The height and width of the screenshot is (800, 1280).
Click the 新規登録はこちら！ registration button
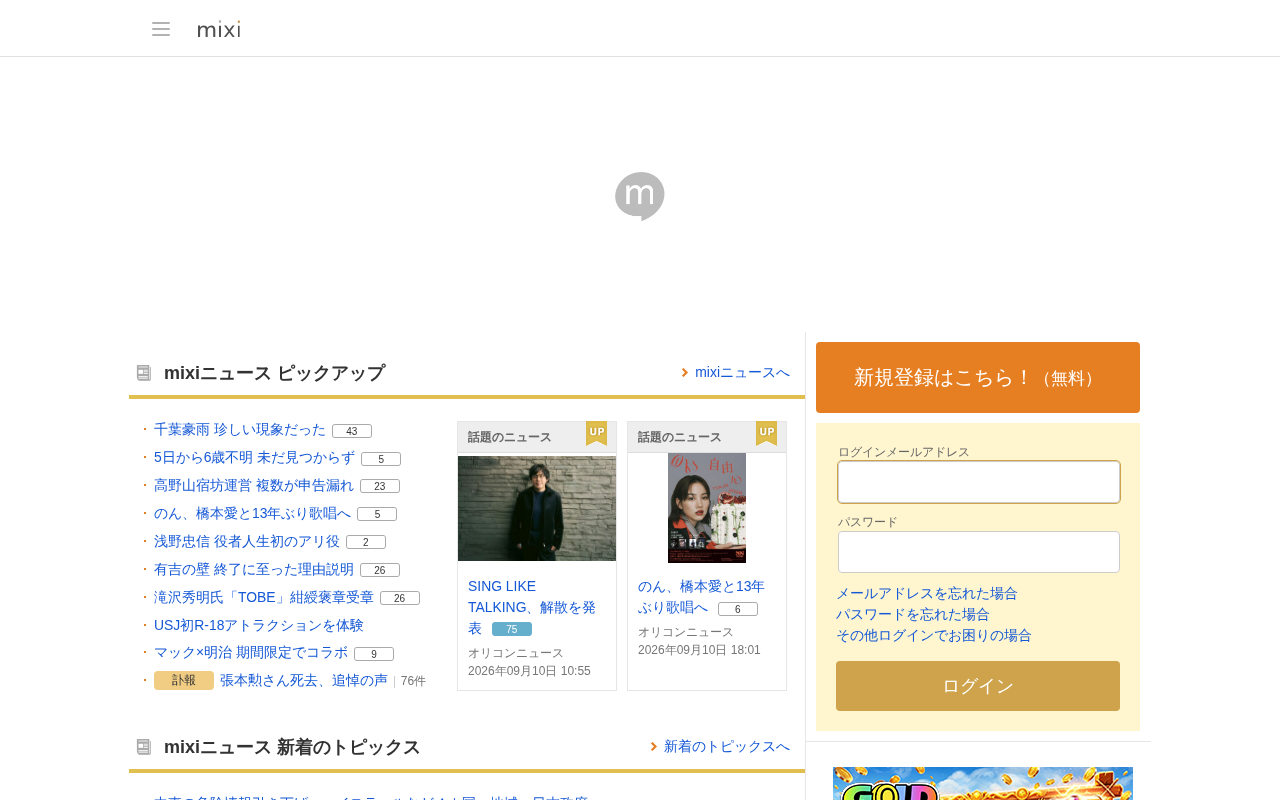coord(978,377)
